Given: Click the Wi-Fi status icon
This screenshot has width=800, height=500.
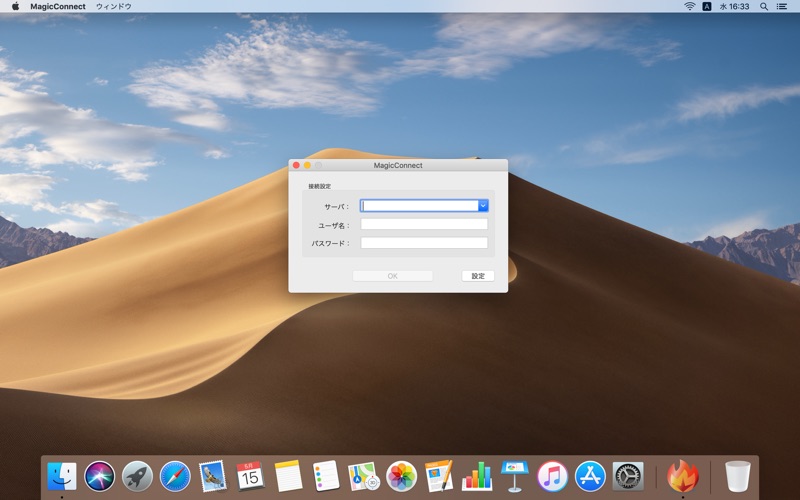Looking at the screenshot, I should coord(690,6).
